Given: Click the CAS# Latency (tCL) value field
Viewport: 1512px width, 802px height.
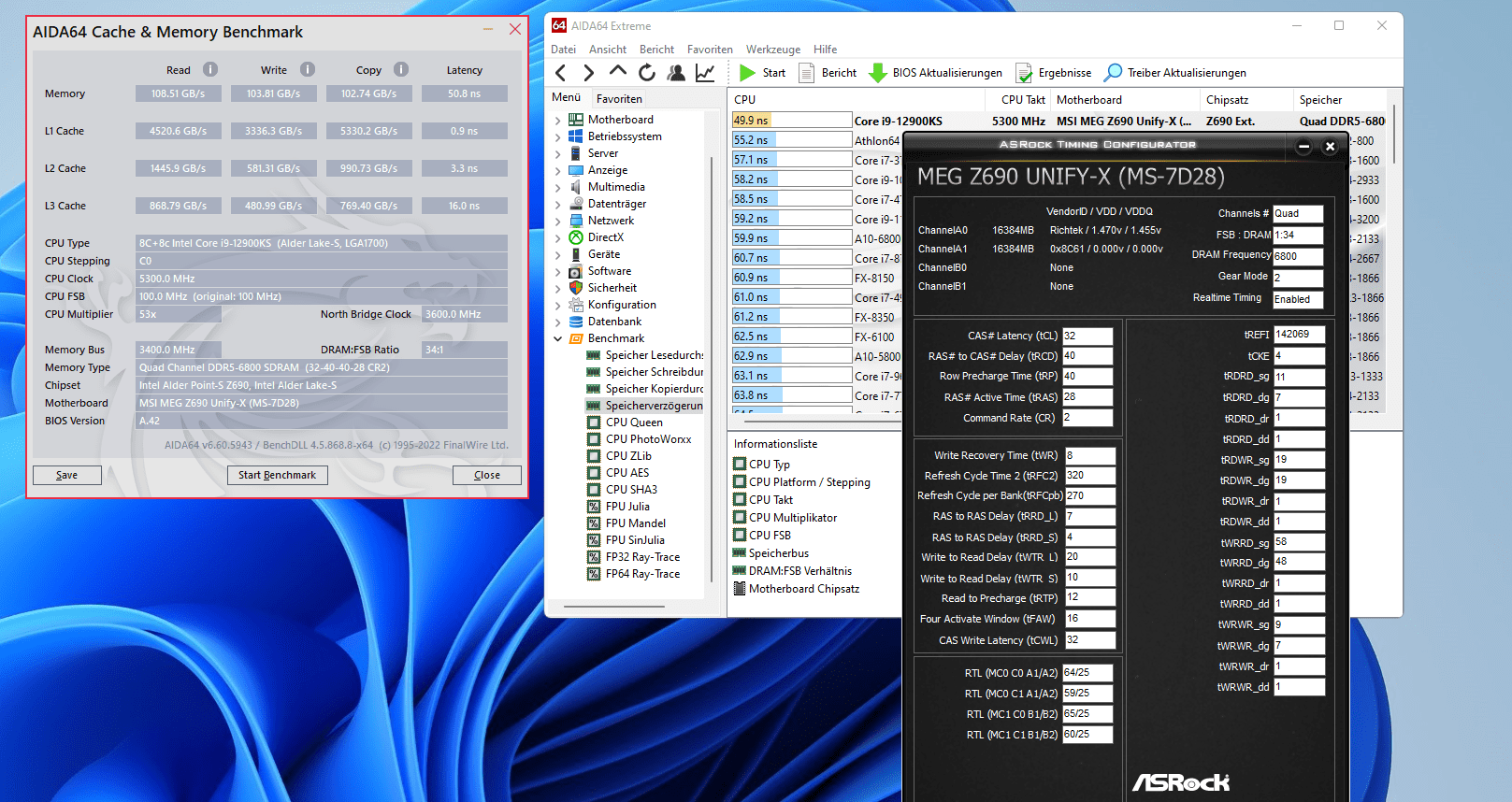Looking at the screenshot, I should pyautogui.click(x=1087, y=336).
